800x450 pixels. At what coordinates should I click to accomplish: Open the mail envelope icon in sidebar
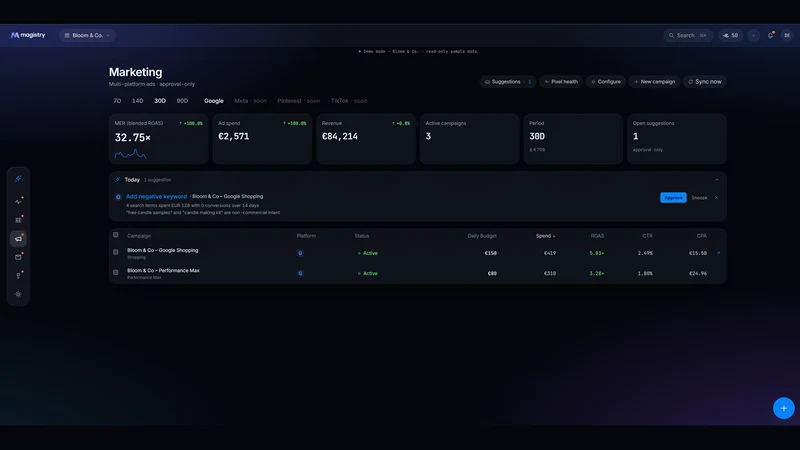pos(18,257)
